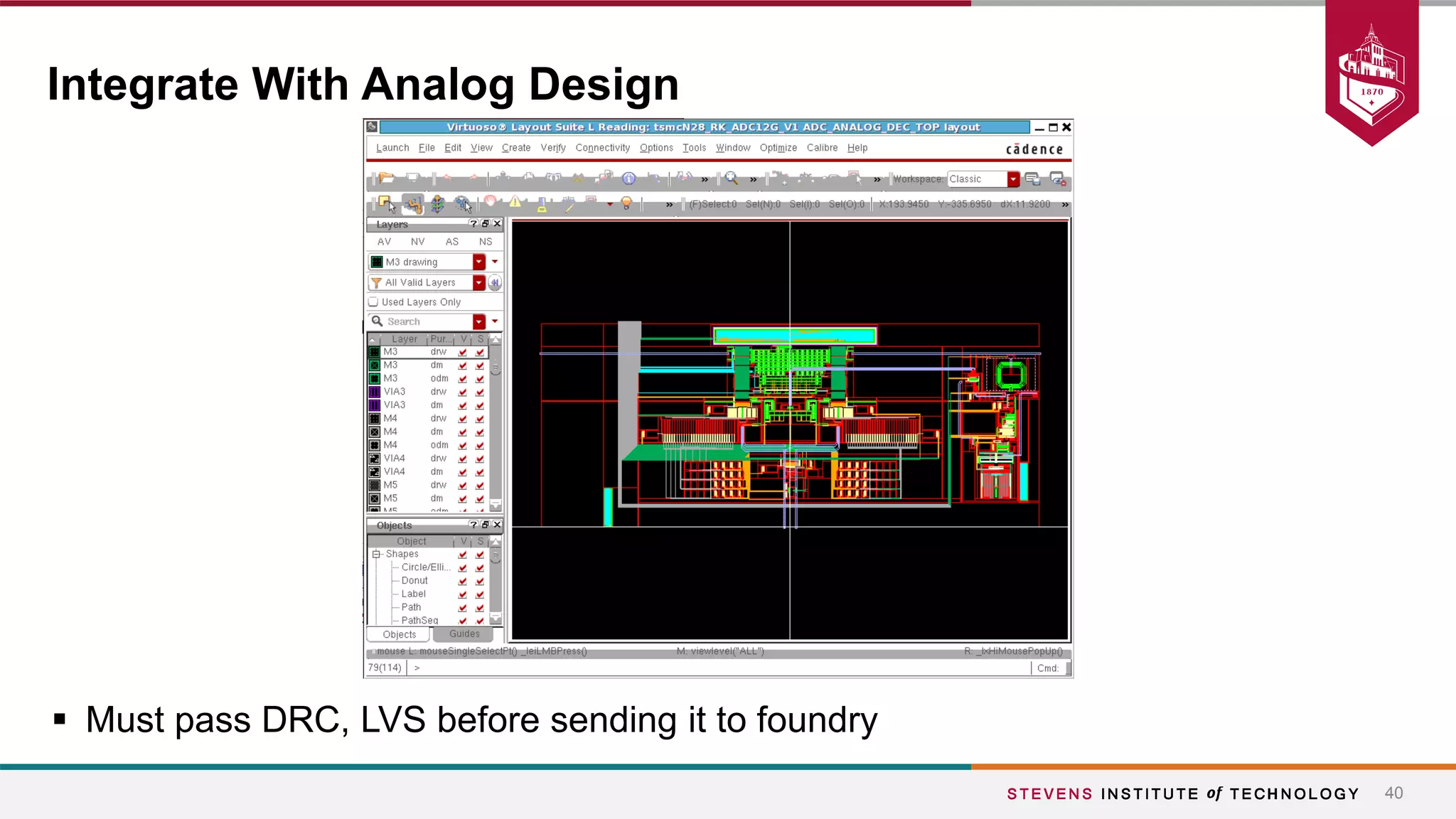
Task: Toggle selectability checkbox for Donut shapes
Action: [x=480, y=581]
